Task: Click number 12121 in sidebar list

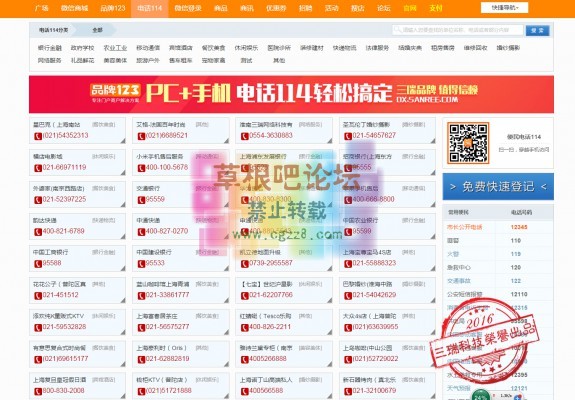Action: (519, 388)
